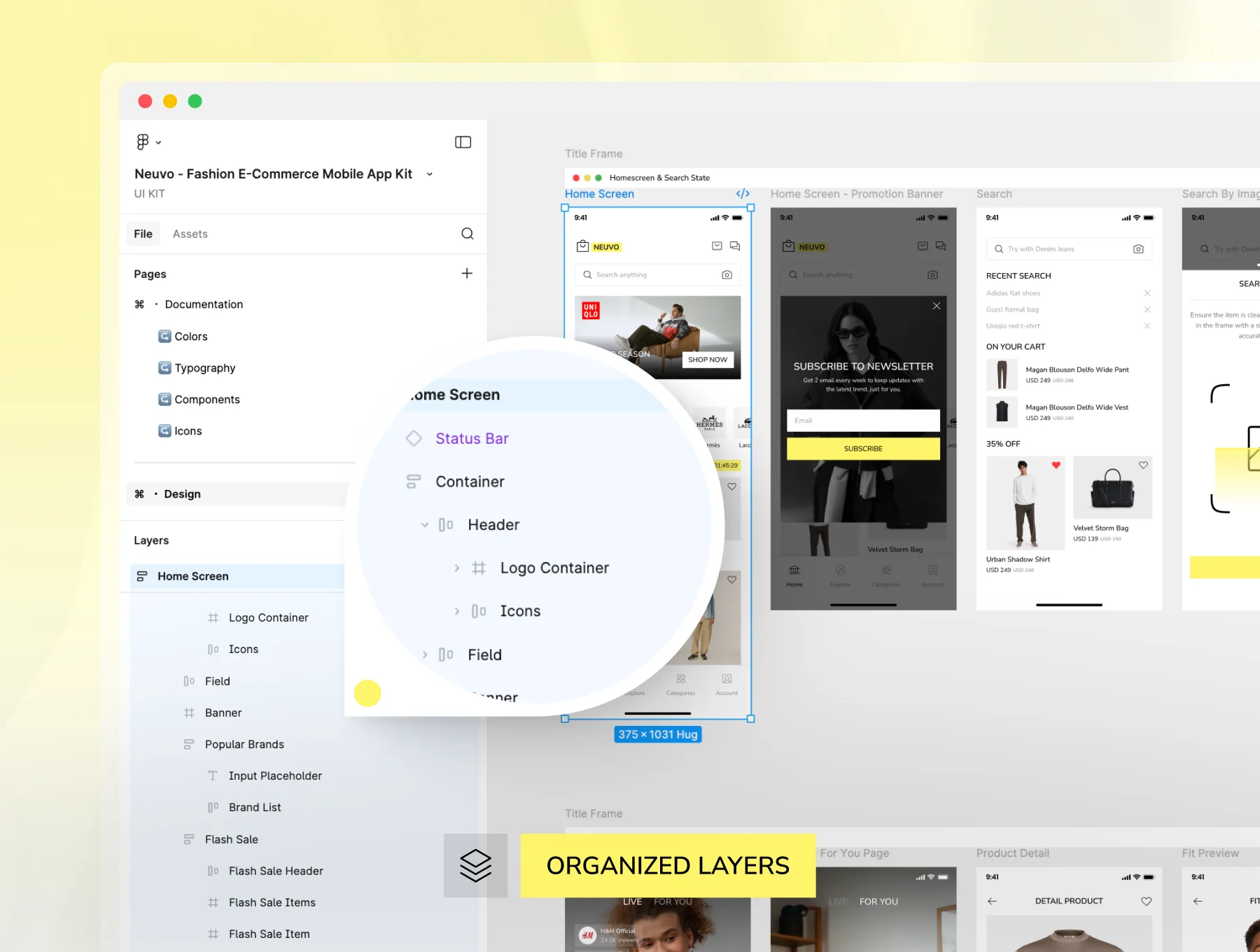
Task: Remove Uniqlo red t-shirt recent search
Action: (1147, 326)
